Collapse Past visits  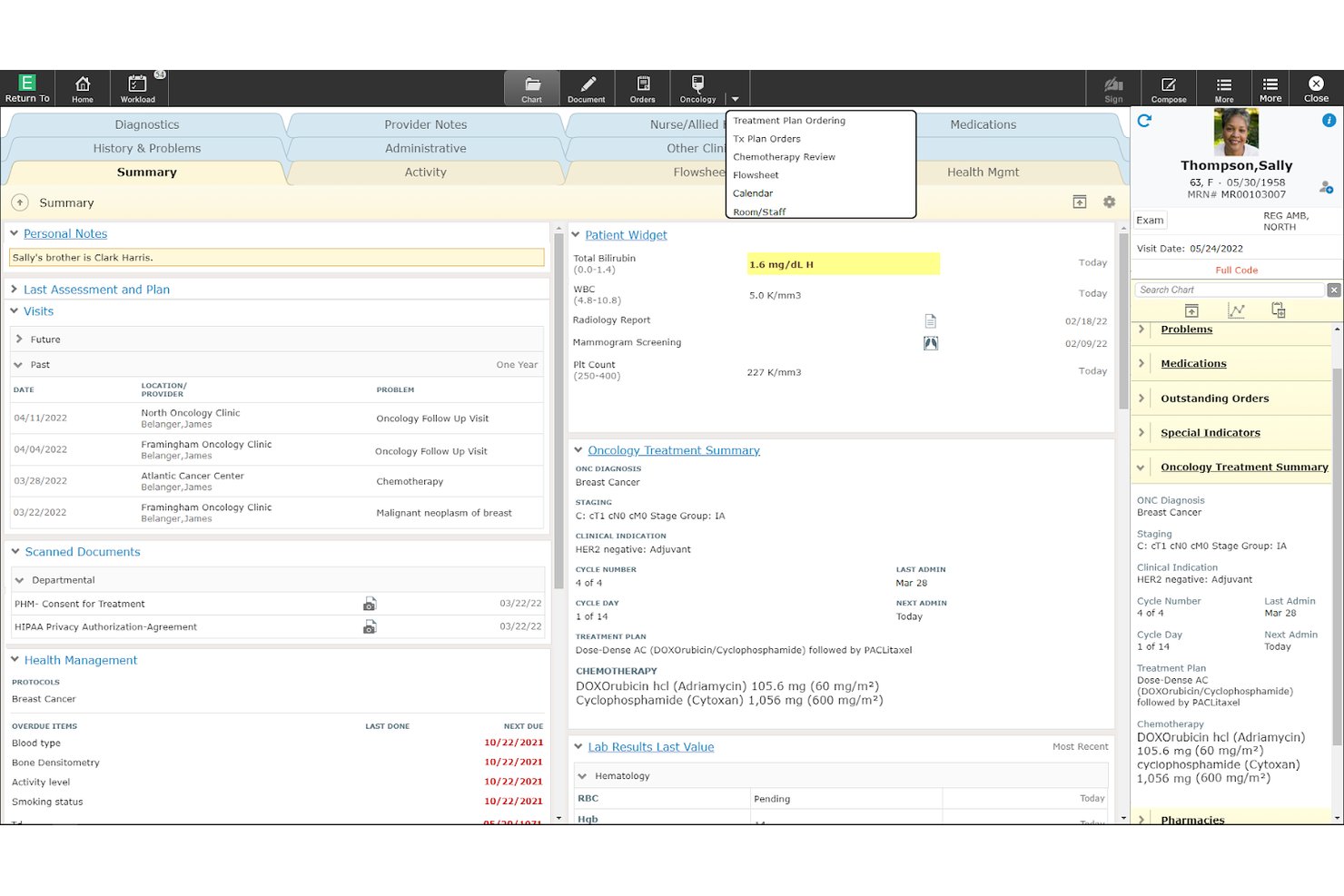pos(19,365)
